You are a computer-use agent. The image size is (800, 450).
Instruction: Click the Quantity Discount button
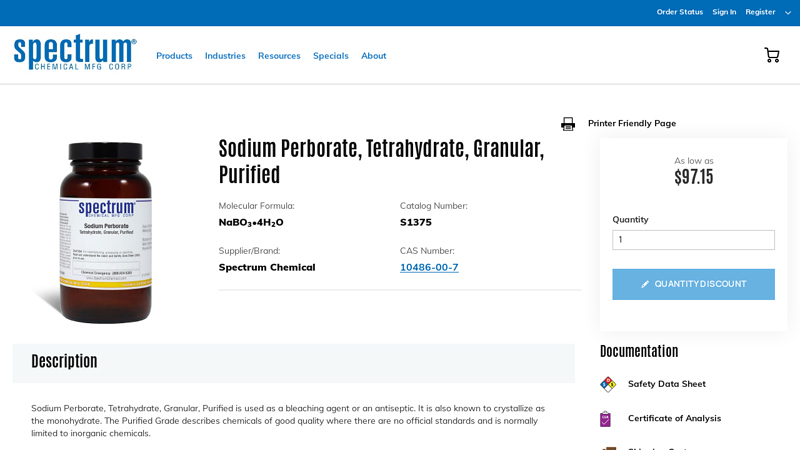coord(693,284)
